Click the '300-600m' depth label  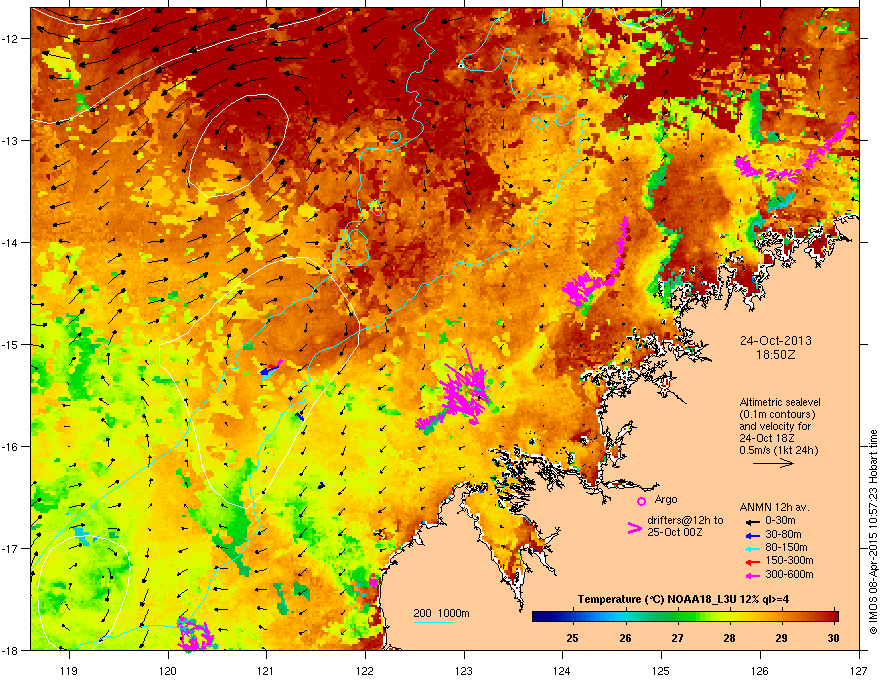(x=789, y=575)
